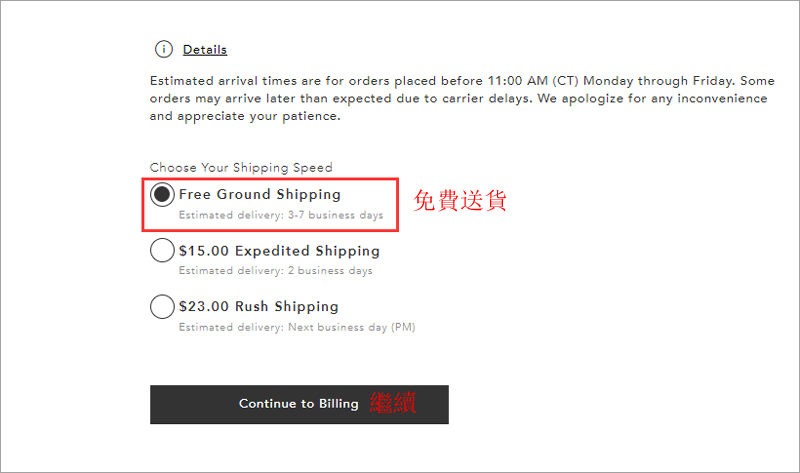The image size is (800, 473).
Task: Click the red 免費送貨 annotation text
Action: (x=460, y=200)
